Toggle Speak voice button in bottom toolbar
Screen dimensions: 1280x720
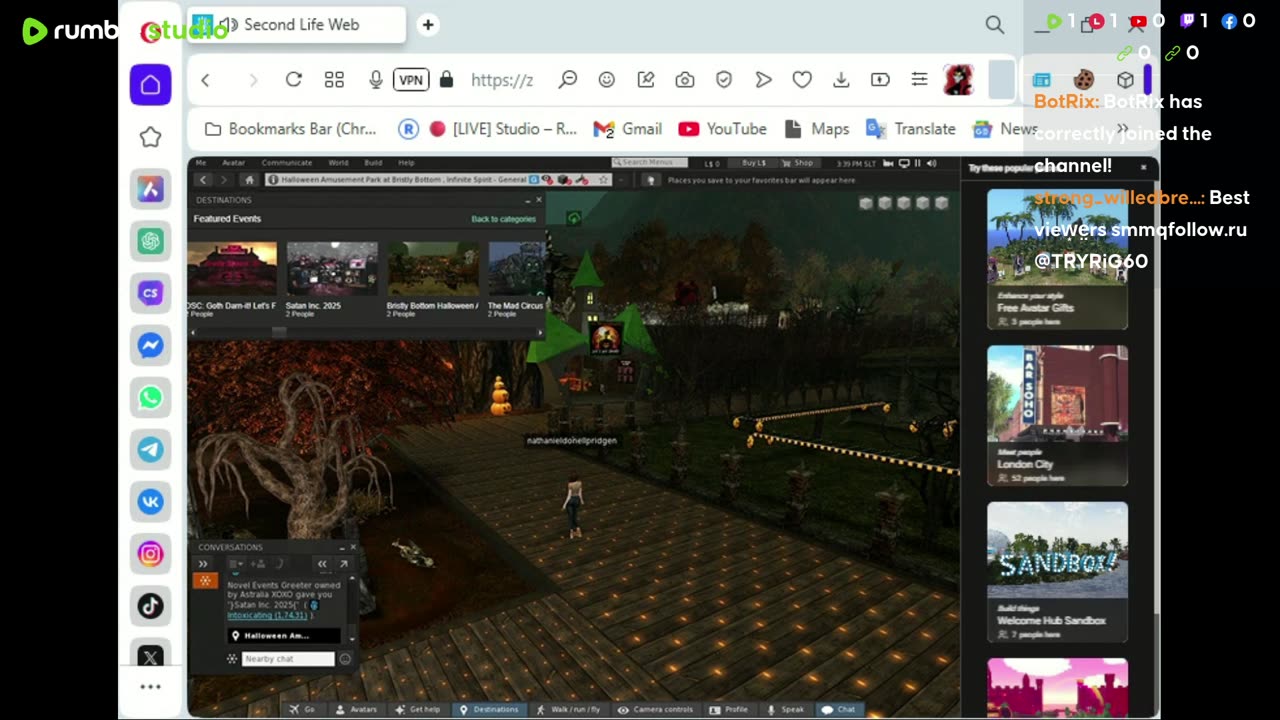[786, 709]
